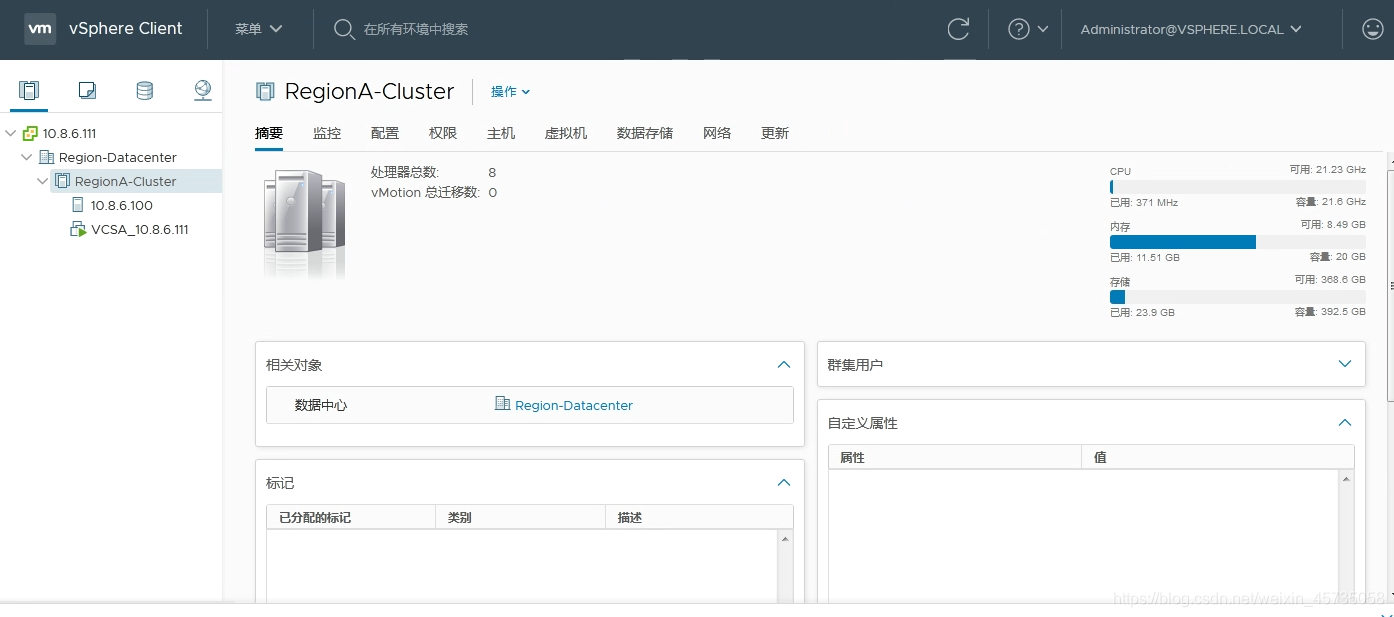1394x617 pixels.
Task: Sort by 值 column header
Action: point(1218,457)
